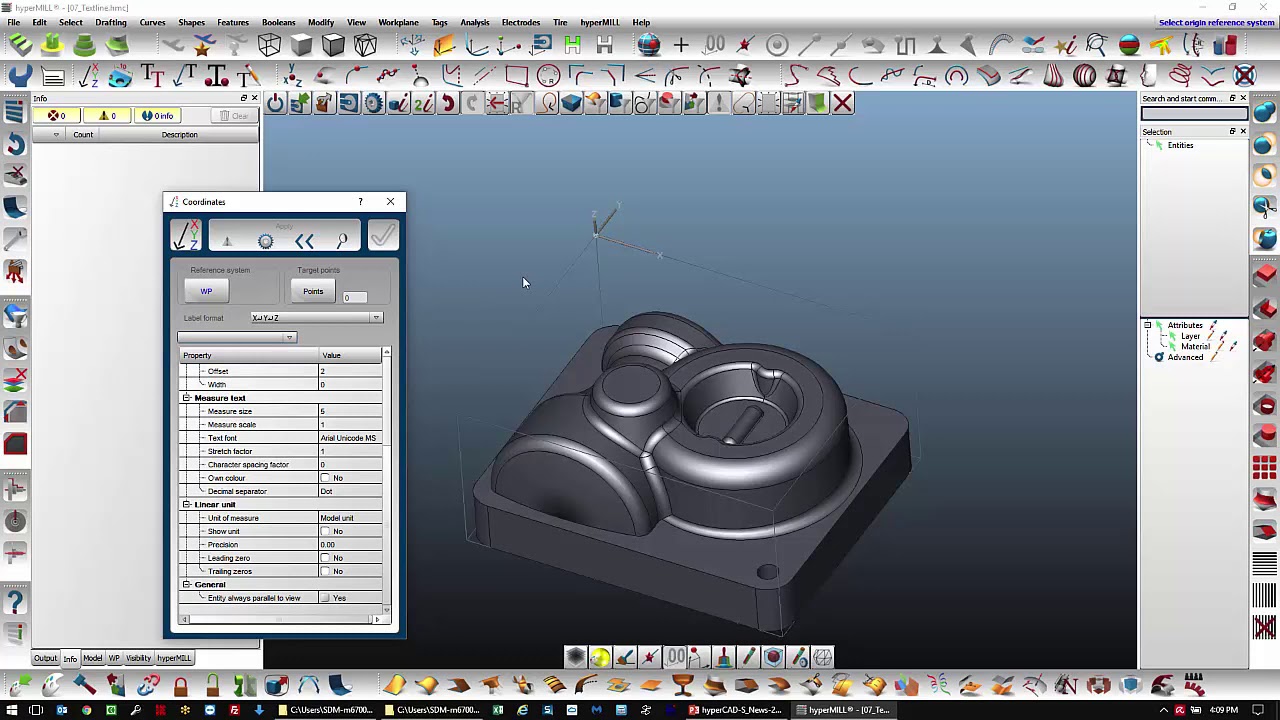Toggle the Leading zero checkbox
The image size is (1280, 720).
click(325, 558)
